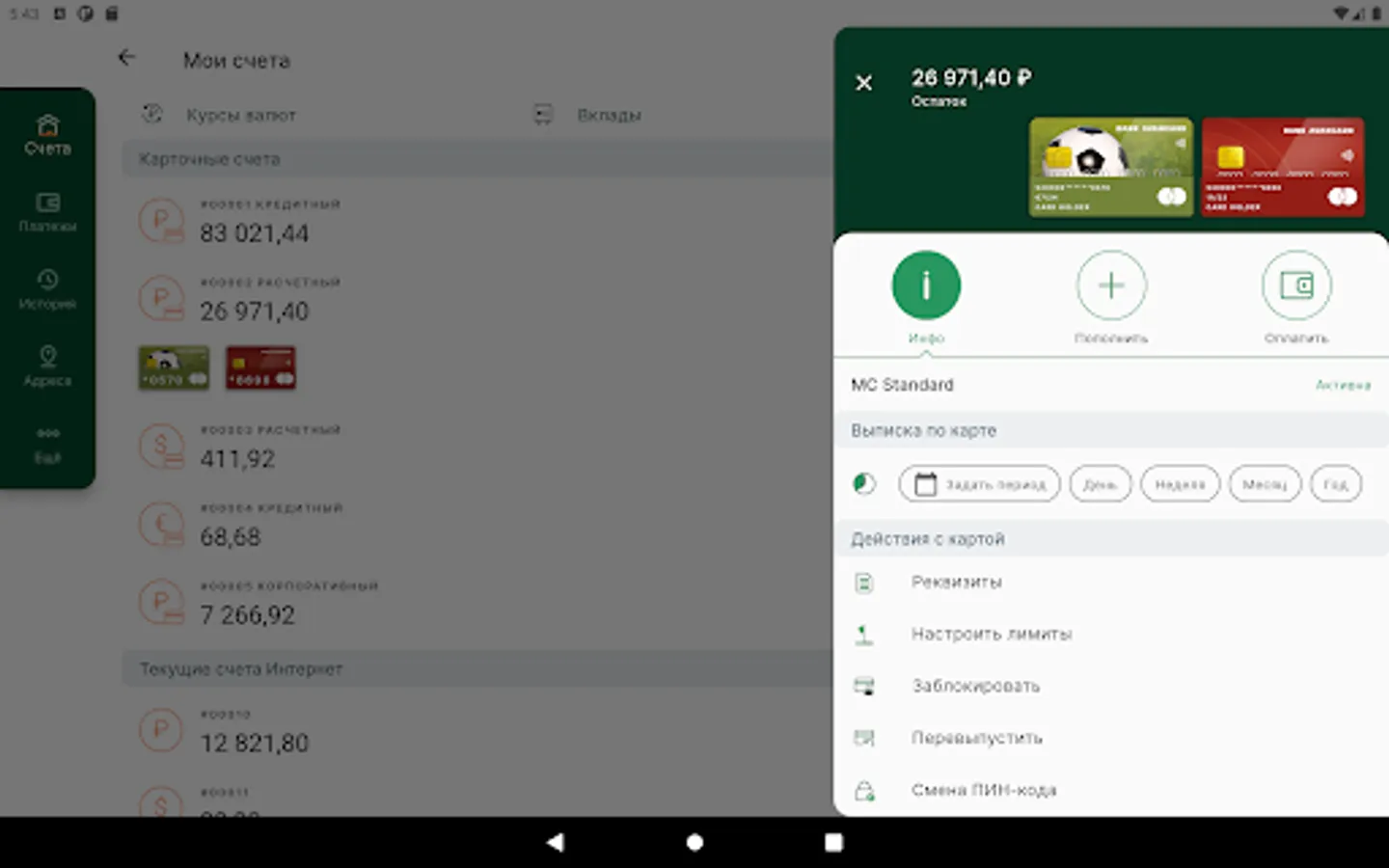
Task: Close the card details panel
Action: tap(864, 83)
